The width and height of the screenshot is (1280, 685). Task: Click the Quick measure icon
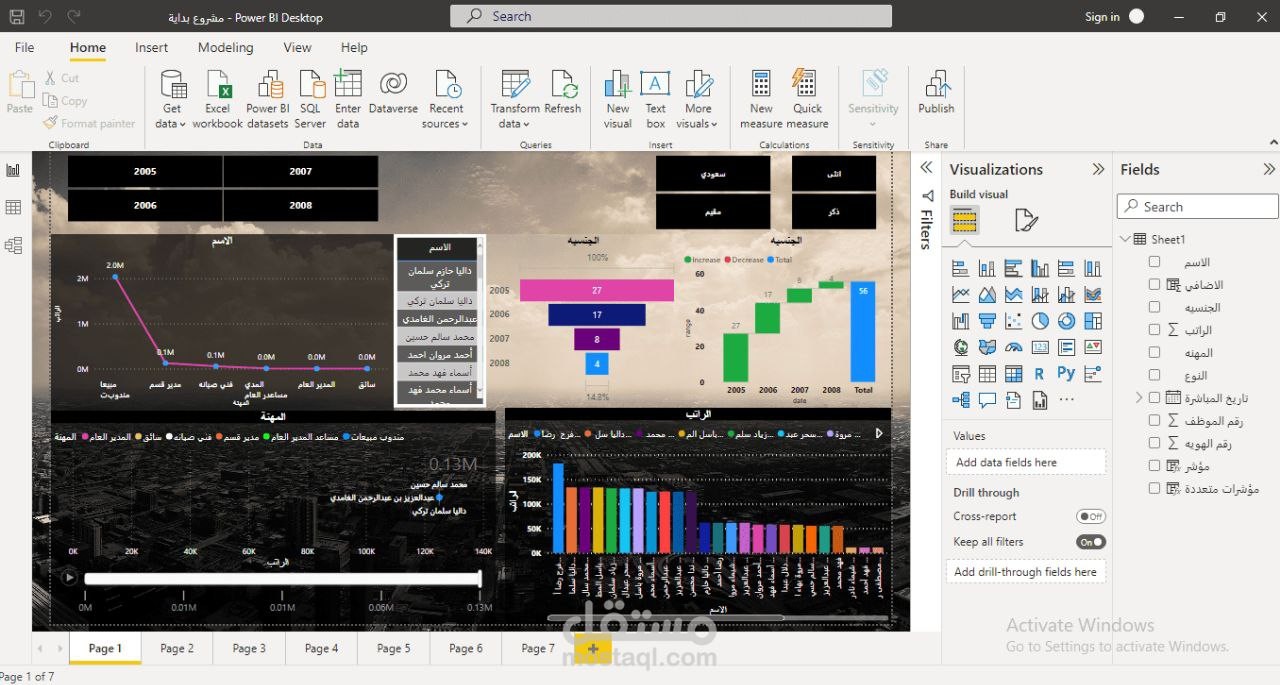(x=806, y=83)
